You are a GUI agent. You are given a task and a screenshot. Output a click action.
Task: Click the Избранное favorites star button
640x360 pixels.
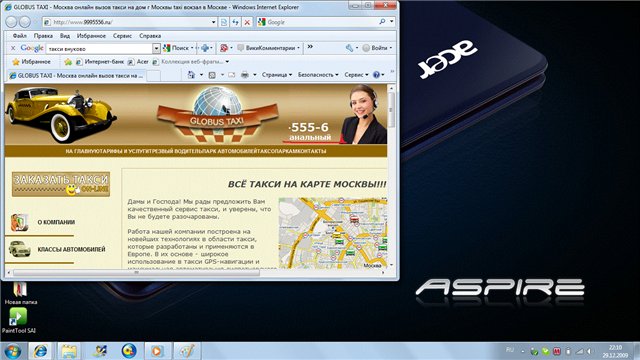tap(31, 62)
